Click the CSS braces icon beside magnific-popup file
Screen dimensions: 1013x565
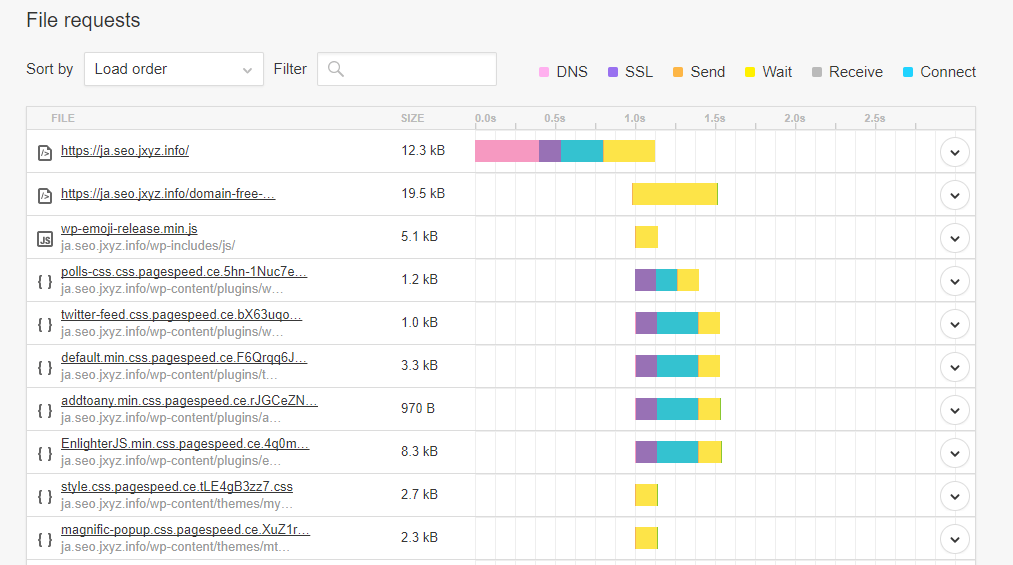44,539
